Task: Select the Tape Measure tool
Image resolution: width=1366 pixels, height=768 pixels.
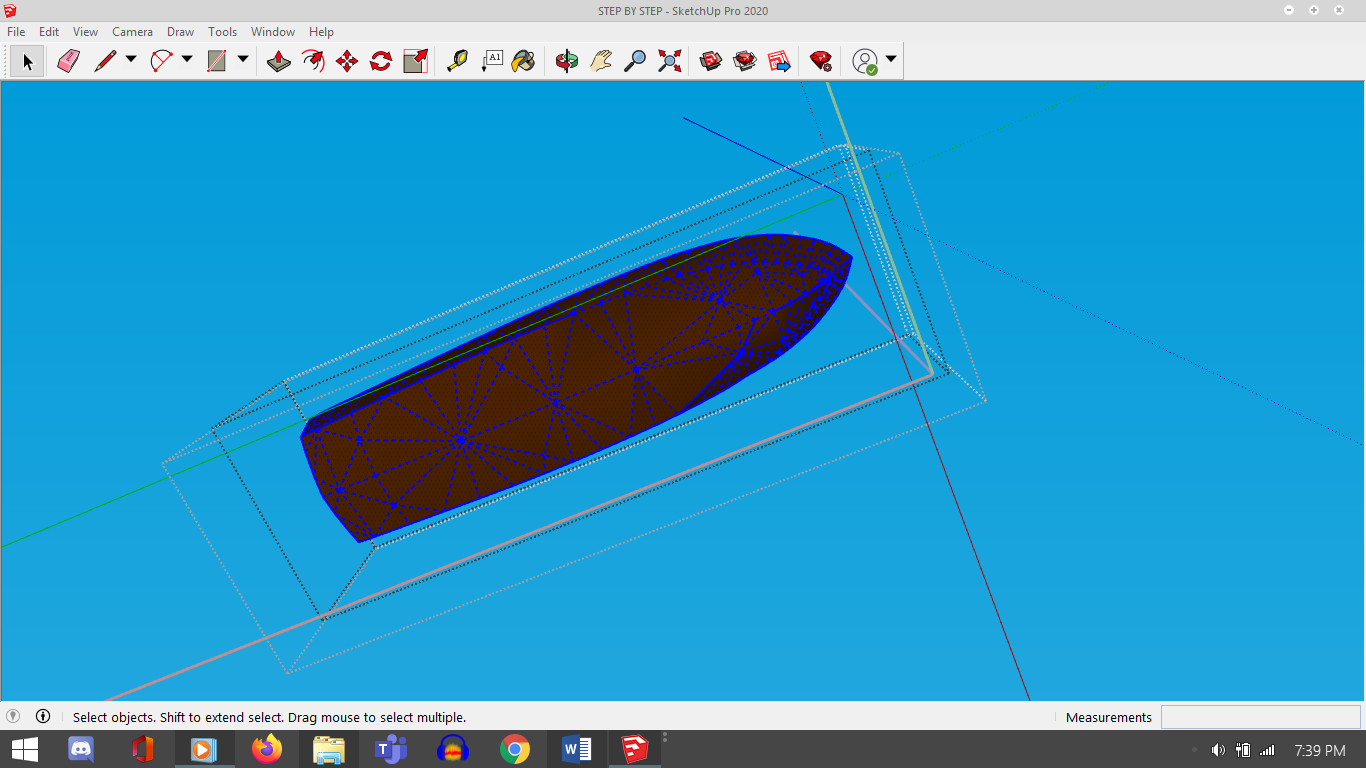Action: pyautogui.click(x=457, y=62)
